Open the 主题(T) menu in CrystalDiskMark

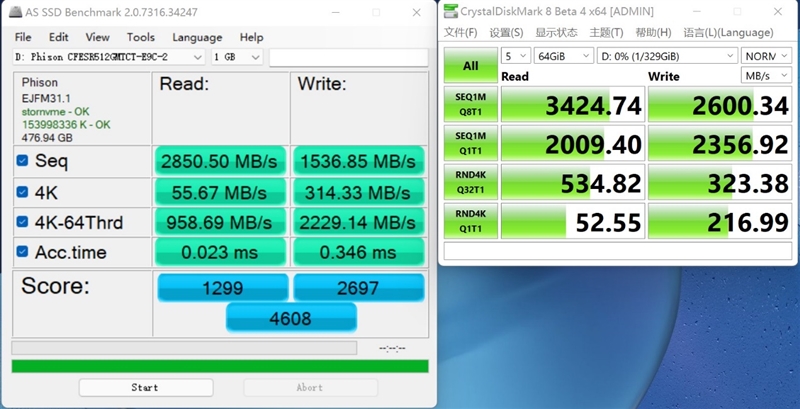click(606, 33)
